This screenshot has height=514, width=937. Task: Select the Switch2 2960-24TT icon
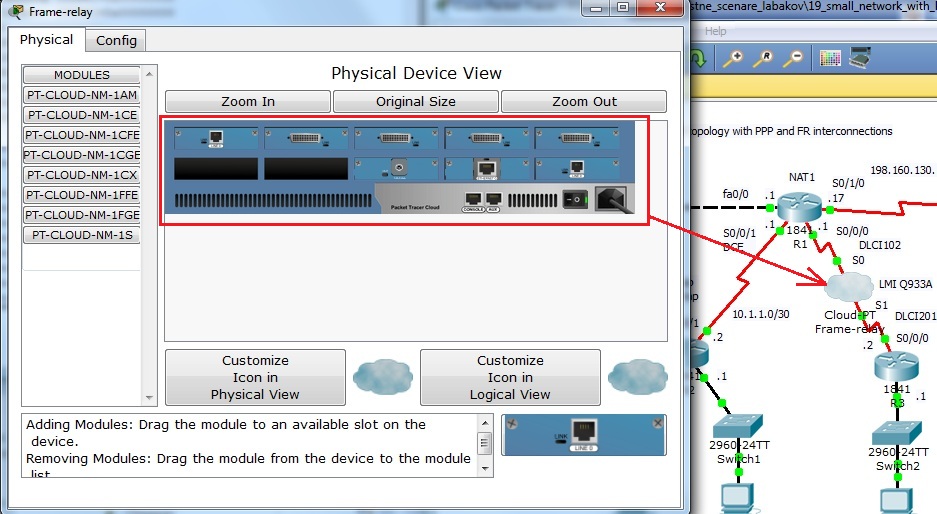click(896, 432)
